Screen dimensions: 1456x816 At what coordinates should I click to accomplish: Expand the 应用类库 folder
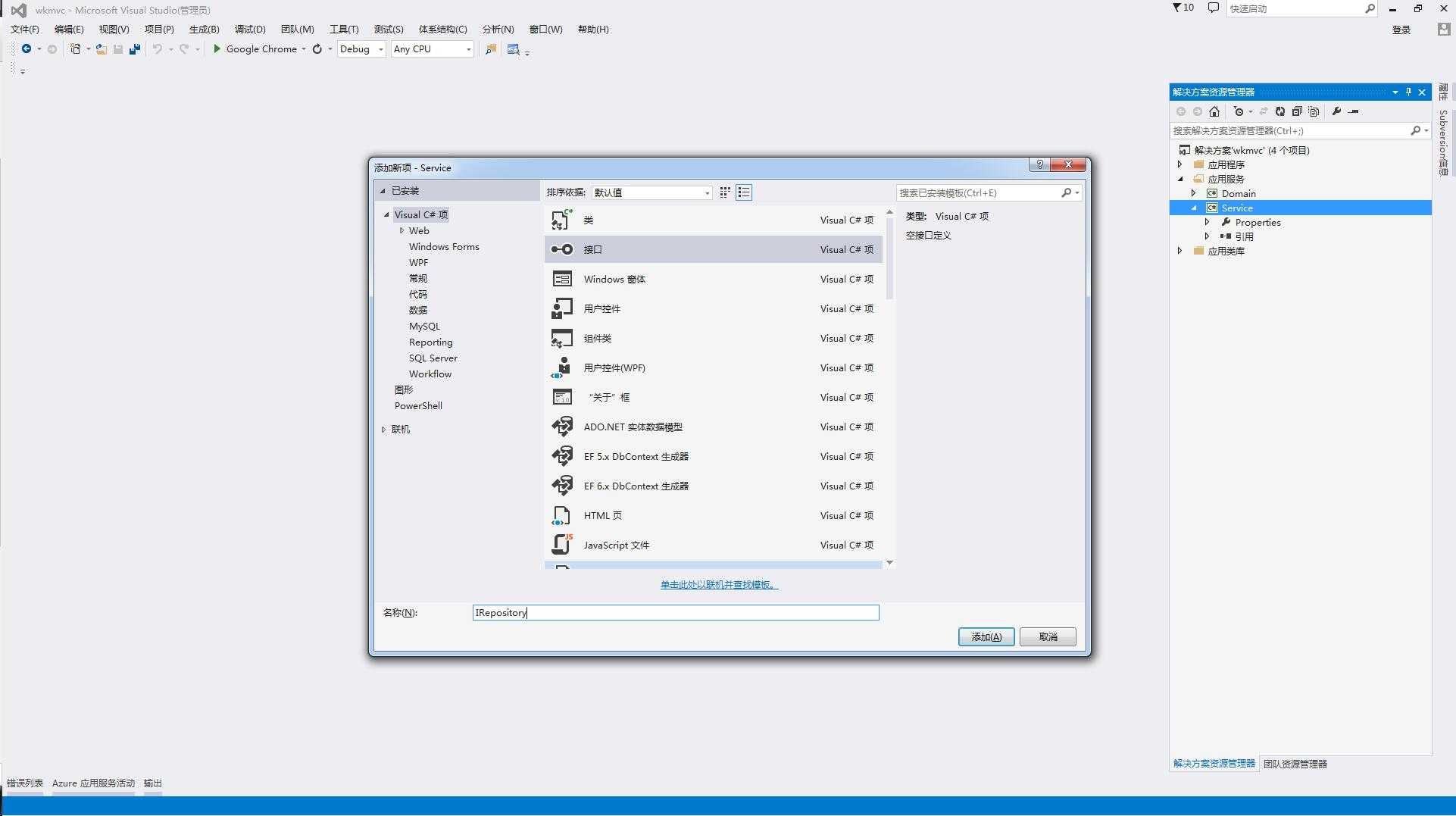[1179, 251]
